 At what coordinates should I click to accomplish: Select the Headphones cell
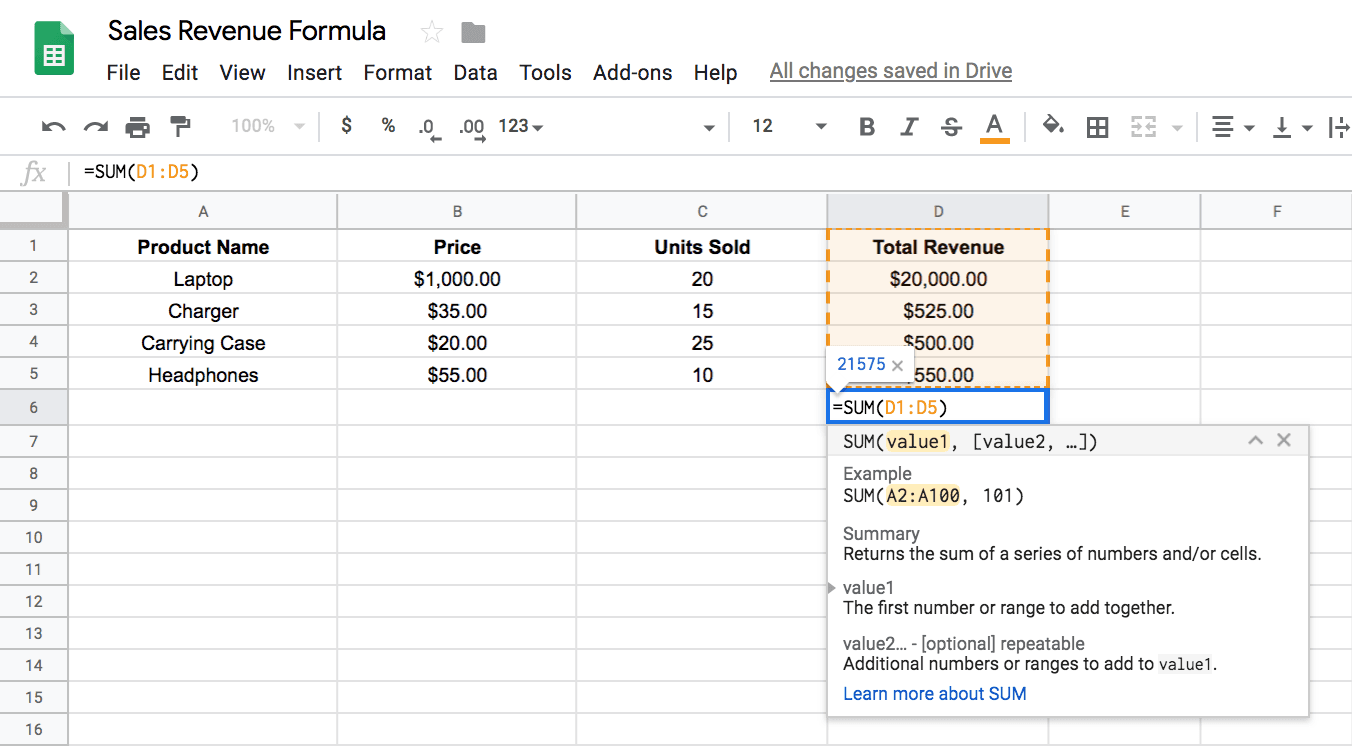203,375
